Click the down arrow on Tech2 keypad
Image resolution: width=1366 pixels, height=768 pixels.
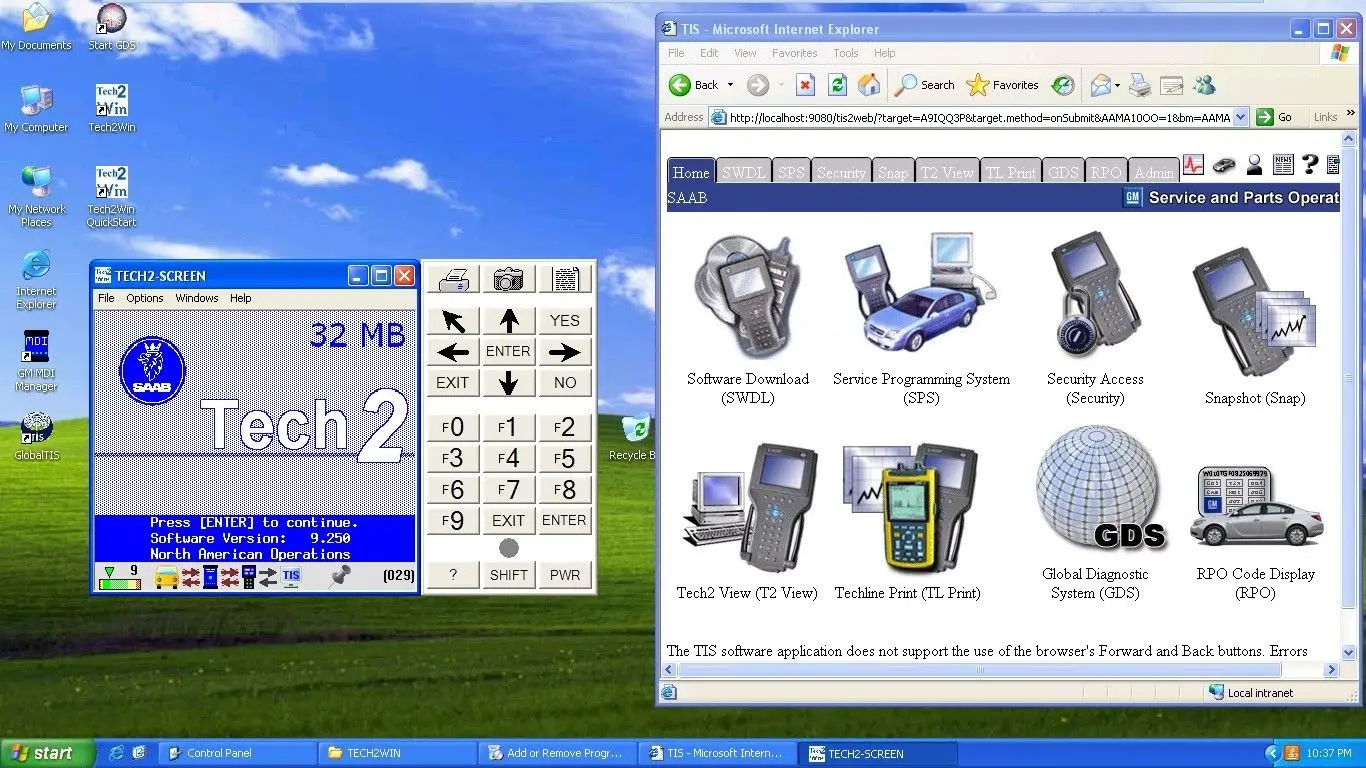tap(508, 382)
